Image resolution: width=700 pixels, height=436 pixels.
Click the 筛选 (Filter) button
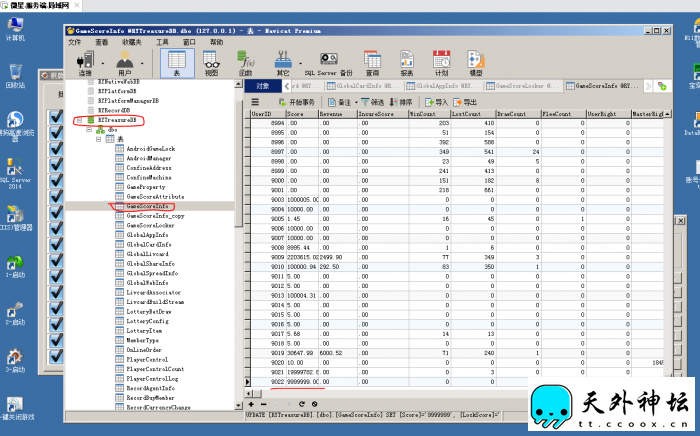point(371,102)
